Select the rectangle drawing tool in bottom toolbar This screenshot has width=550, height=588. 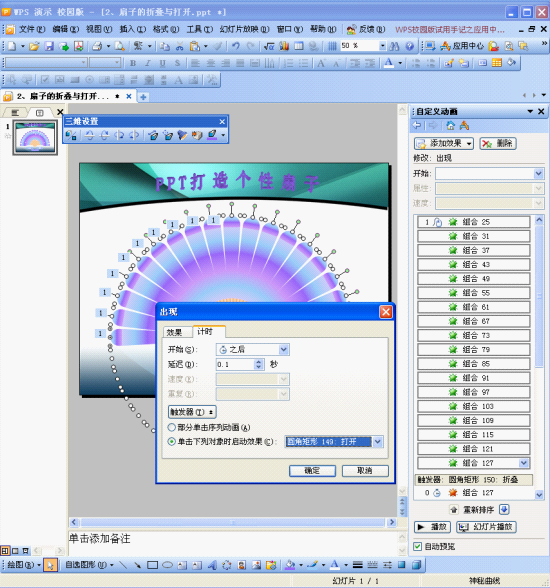click(x=152, y=565)
